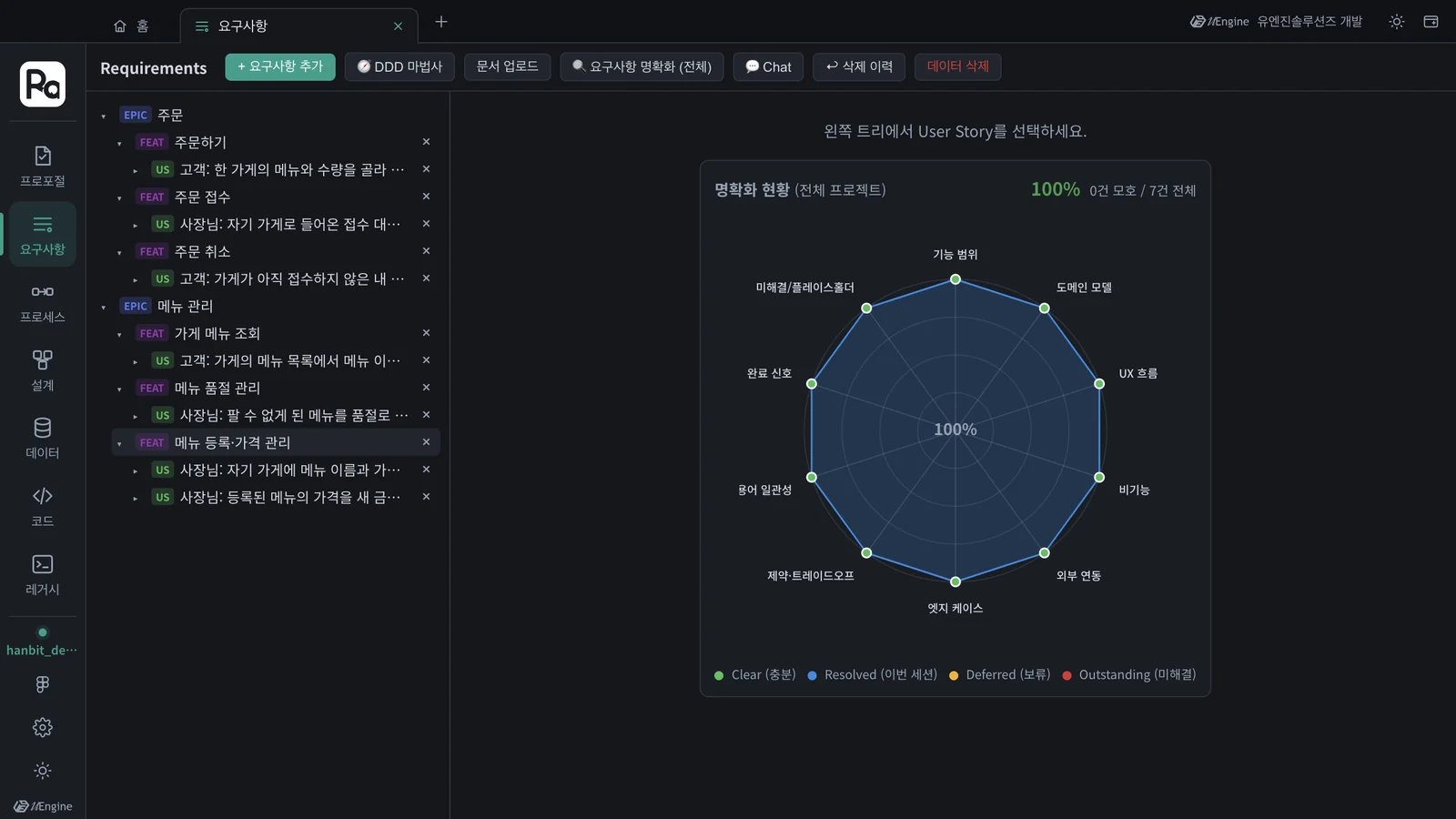Collapse the EPIC 메뉴 관리 node
1456x819 pixels.
[x=104, y=307]
